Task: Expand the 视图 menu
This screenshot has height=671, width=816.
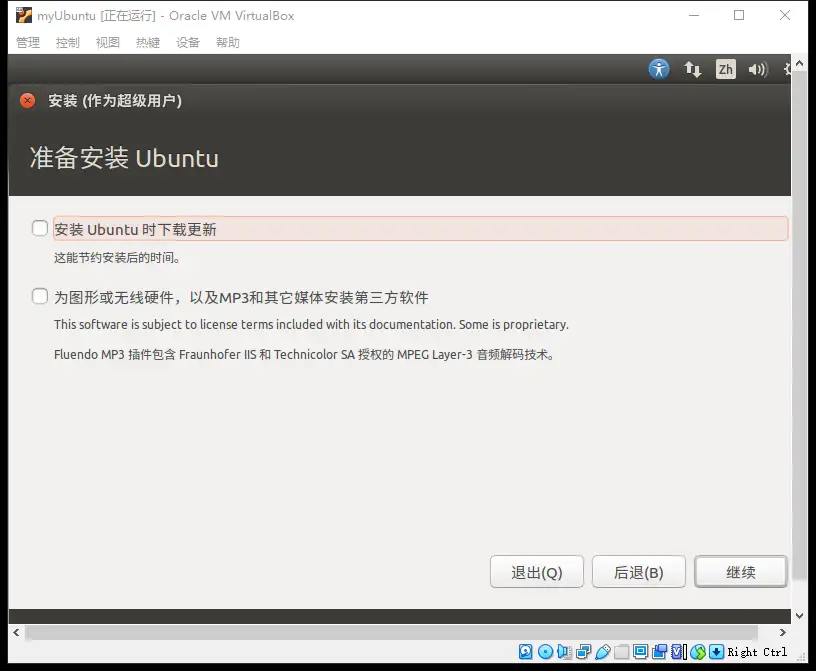Action: click(x=108, y=43)
